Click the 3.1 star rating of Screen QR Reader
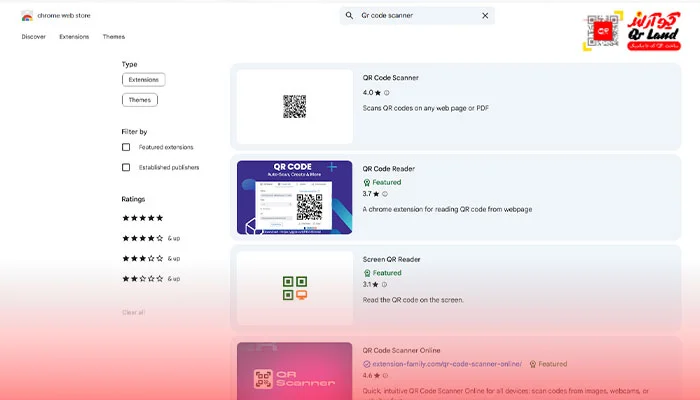Image resolution: width=700 pixels, height=400 pixels. click(370, 285)
